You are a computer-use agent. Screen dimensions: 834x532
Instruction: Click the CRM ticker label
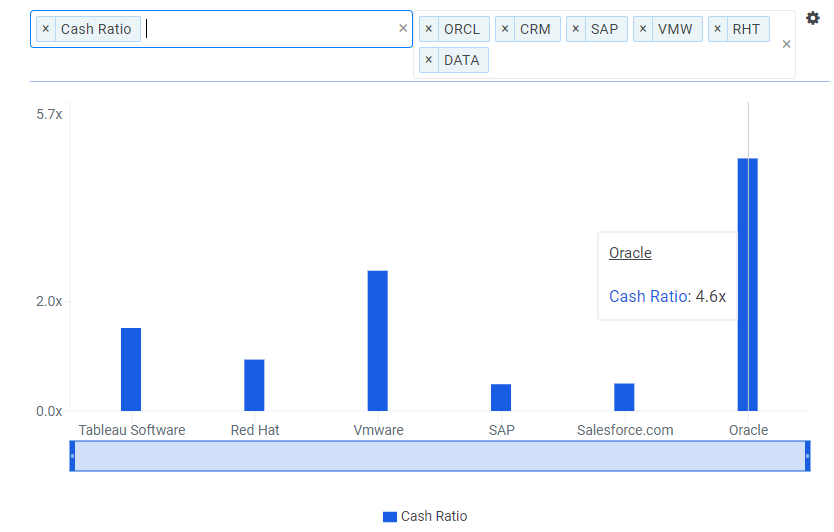pyautogui.click(x=535, y=29)
